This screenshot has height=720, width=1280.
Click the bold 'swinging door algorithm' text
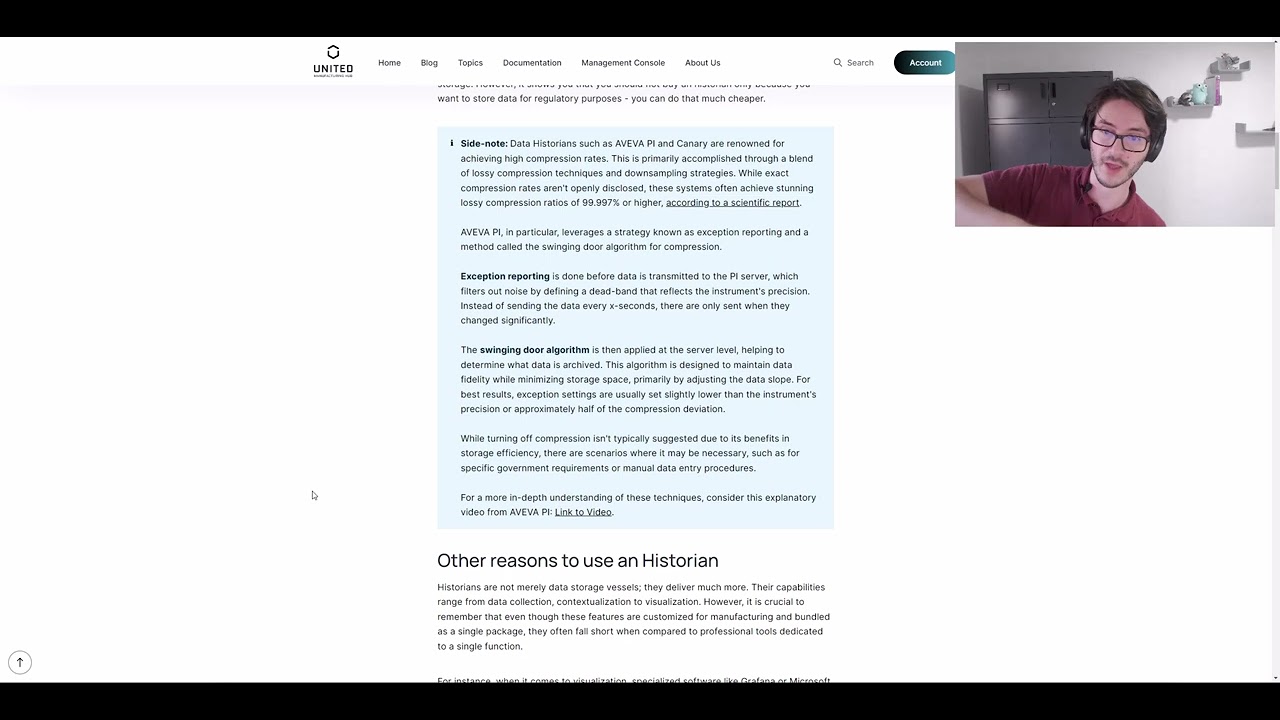coord(534,350)
